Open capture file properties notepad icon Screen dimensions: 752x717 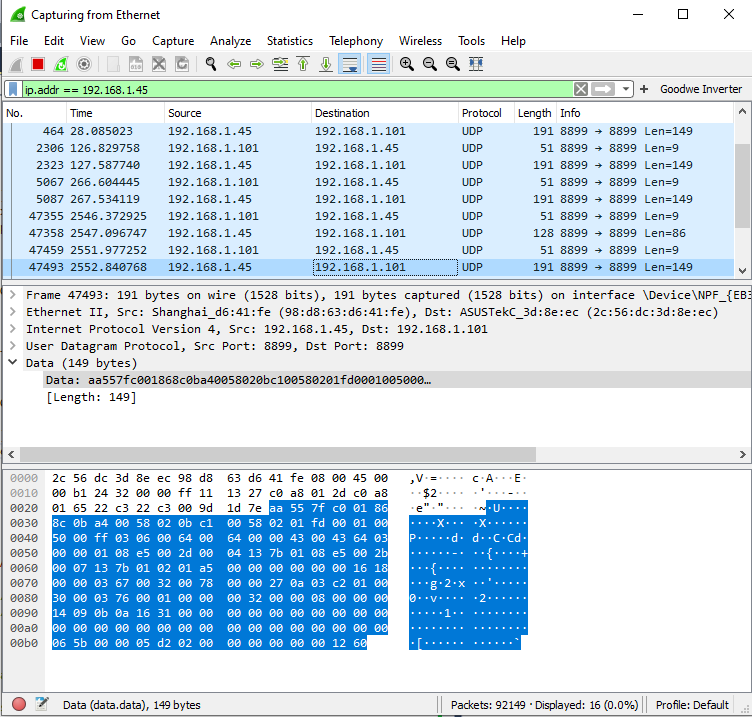42,704
